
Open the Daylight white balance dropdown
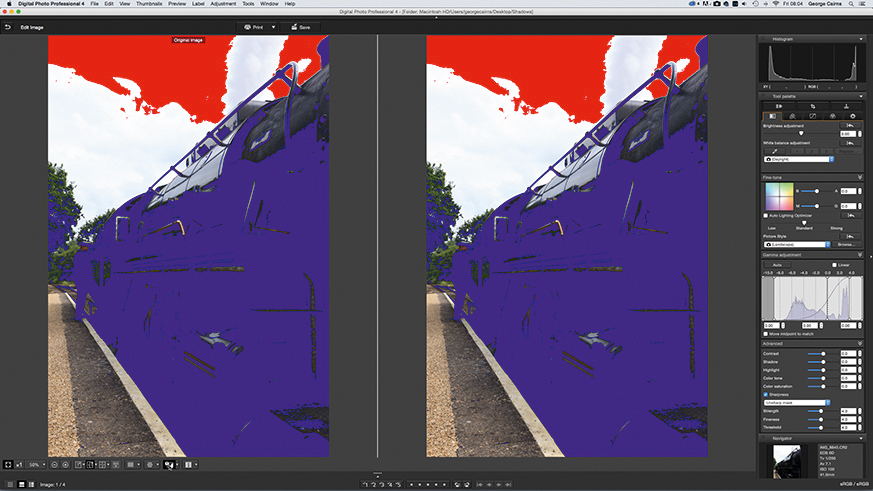point(799,159)
